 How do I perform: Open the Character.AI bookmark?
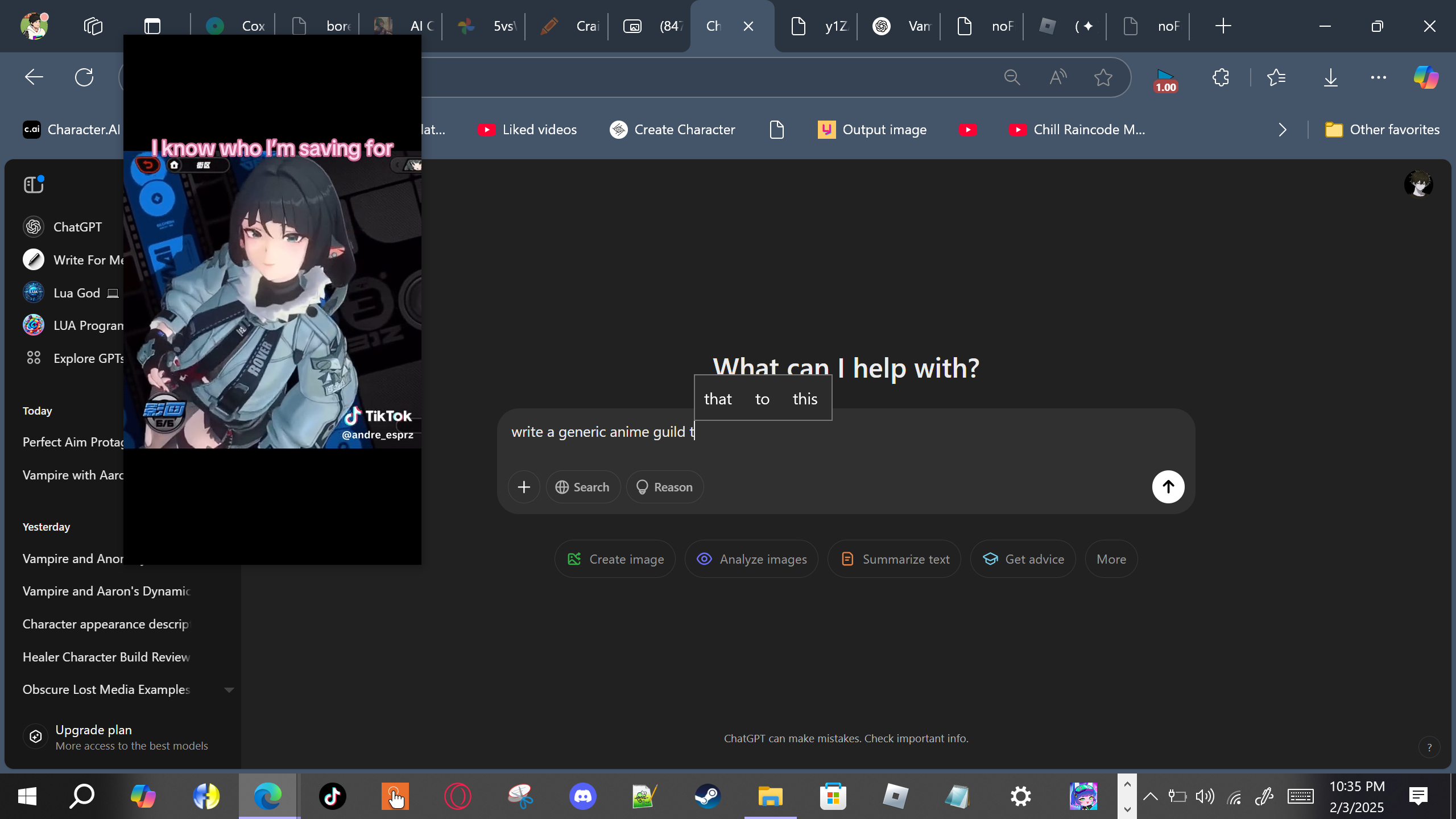(72, 130)
